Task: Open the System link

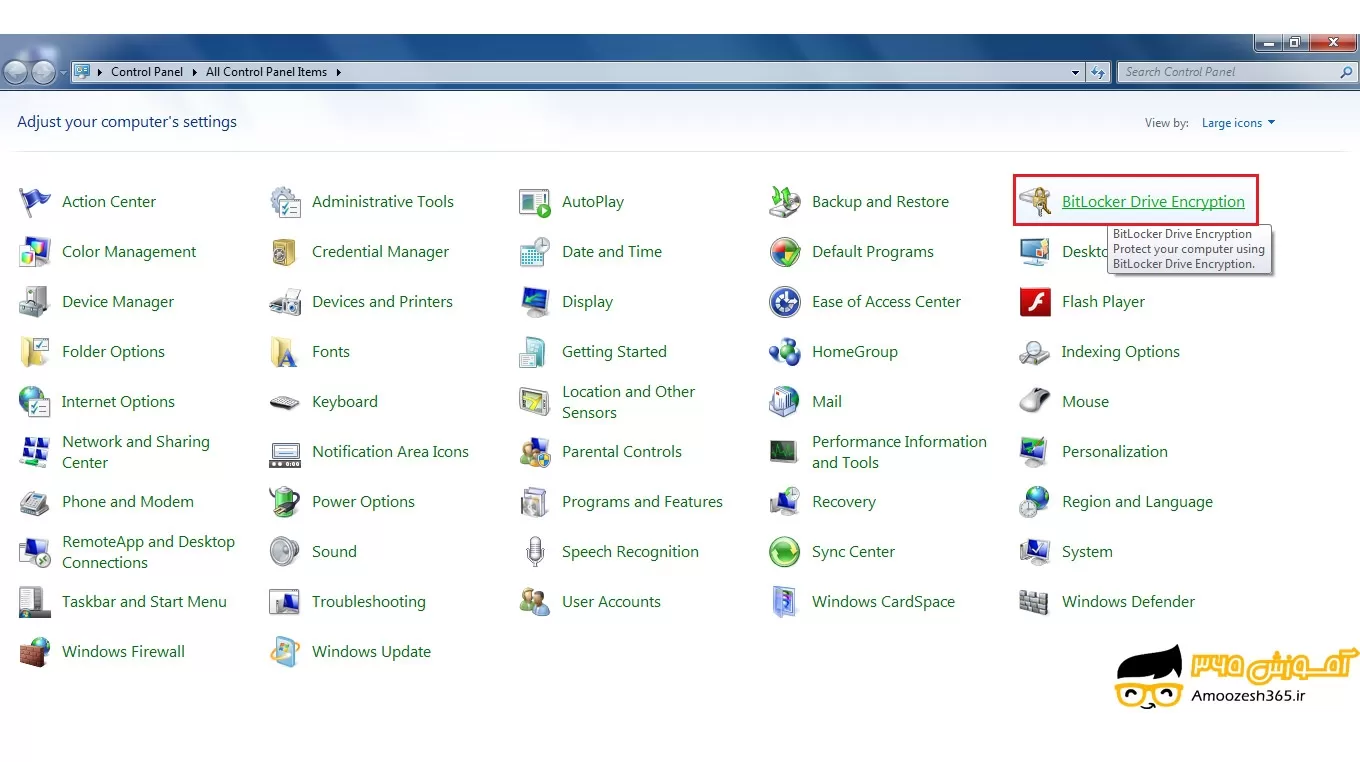Action: pos(1087,552)
